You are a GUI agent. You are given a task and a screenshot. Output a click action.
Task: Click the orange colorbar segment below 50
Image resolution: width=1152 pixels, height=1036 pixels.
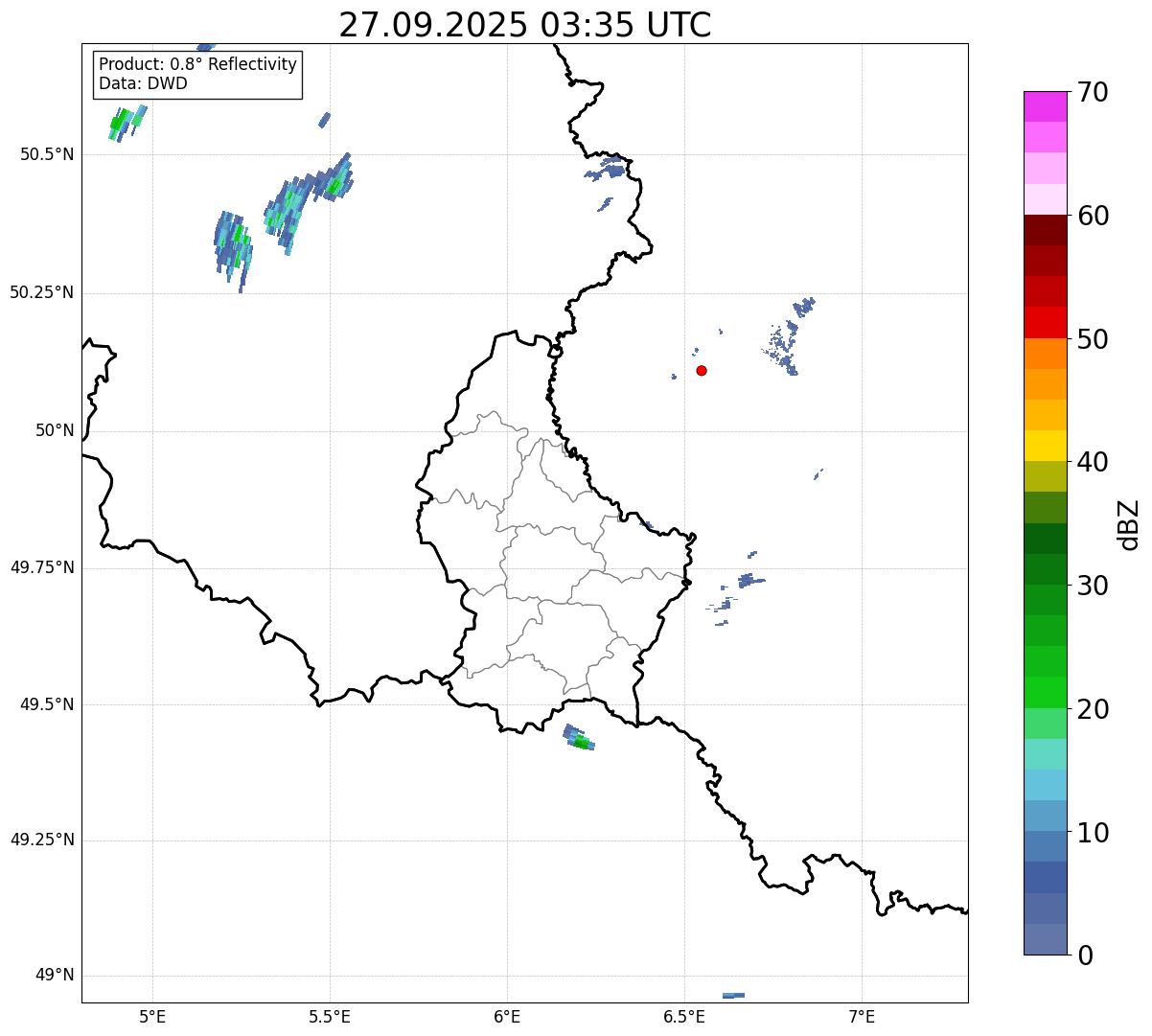1045,354
